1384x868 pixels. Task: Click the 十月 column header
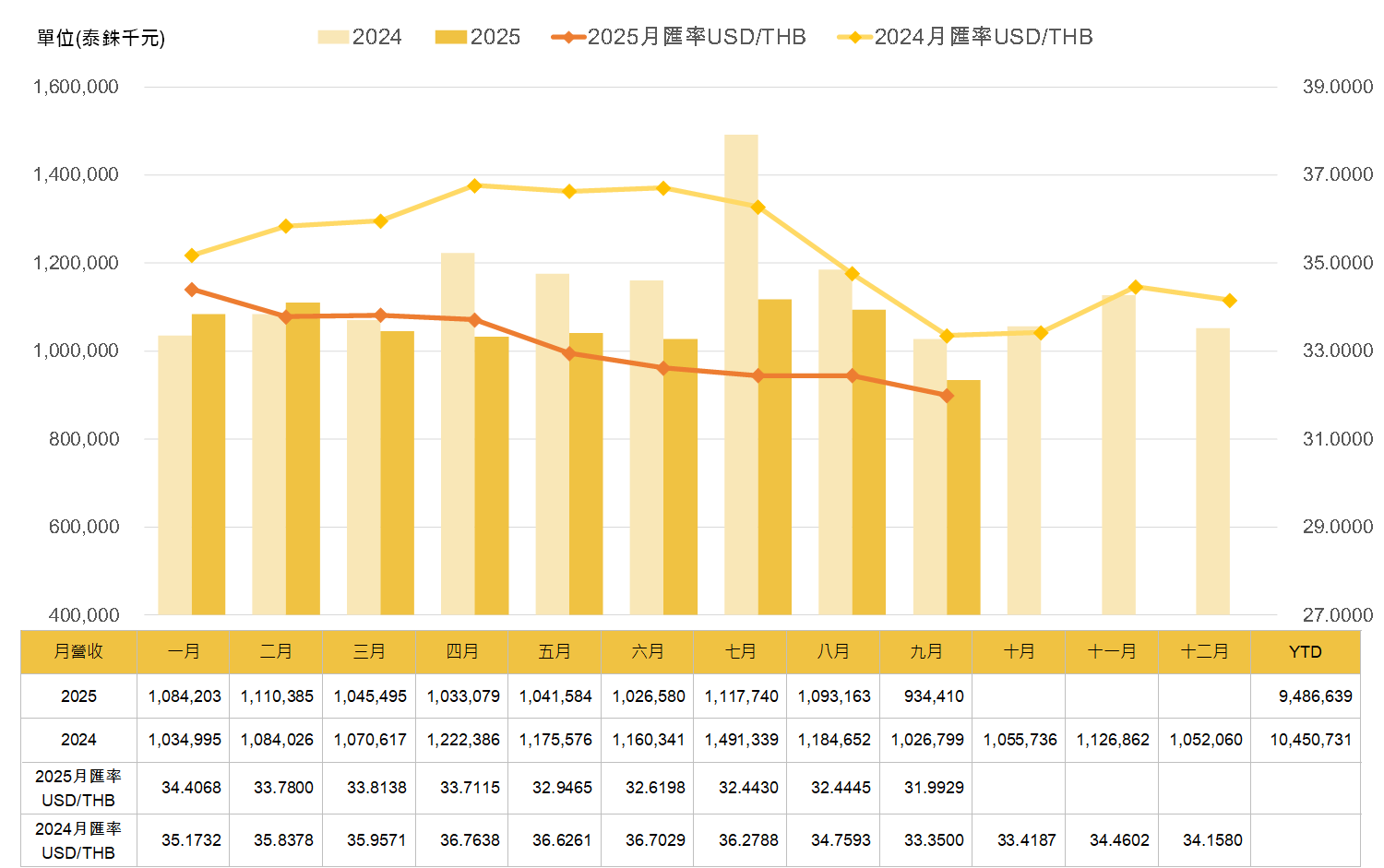tap(1019, 651)
